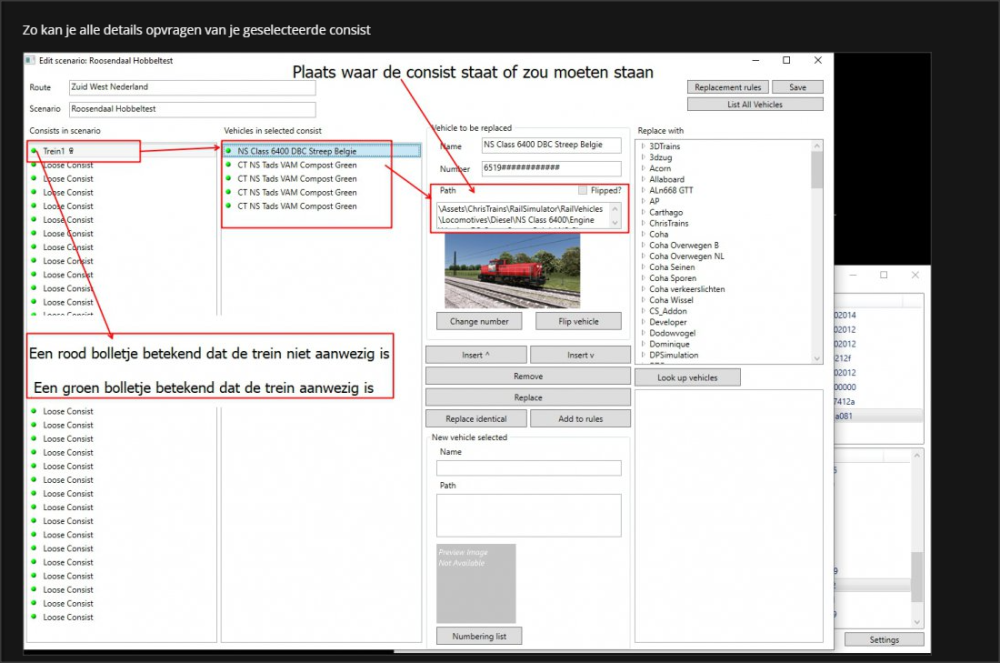Screen dimensions: 1000x663
Task: Open Replacement rules
Action: click(727, 87)
